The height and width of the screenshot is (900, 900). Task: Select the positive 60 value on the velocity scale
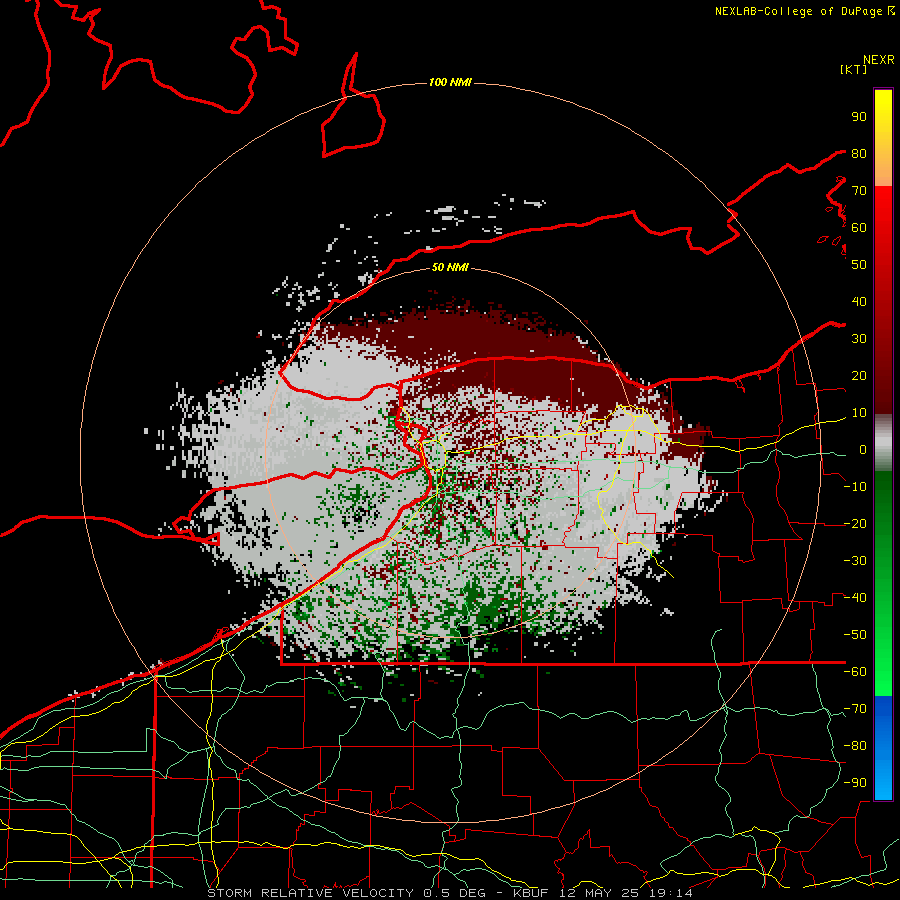pyautogui.click(x=859, y=227)
